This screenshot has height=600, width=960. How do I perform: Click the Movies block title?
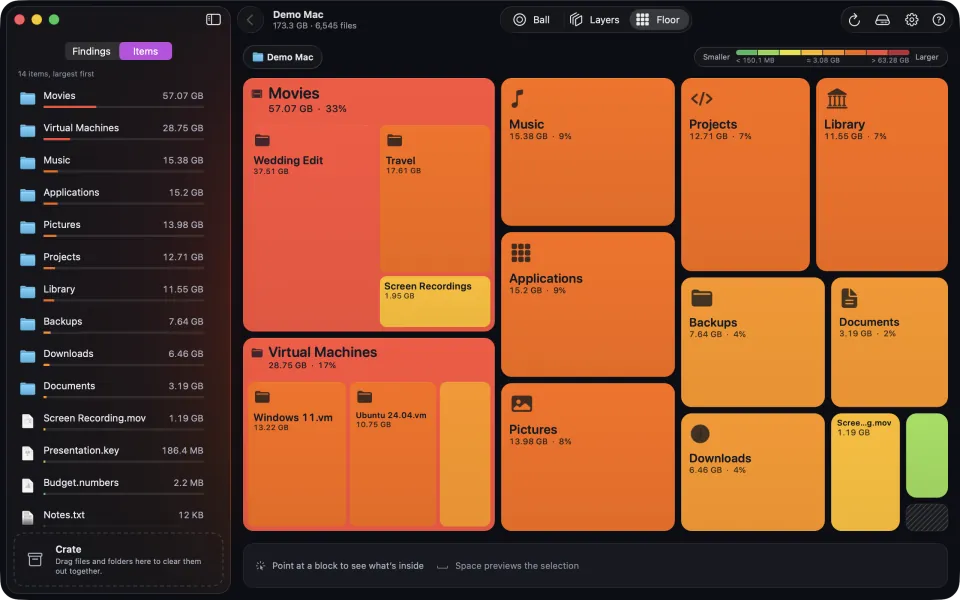coord(294,93)
